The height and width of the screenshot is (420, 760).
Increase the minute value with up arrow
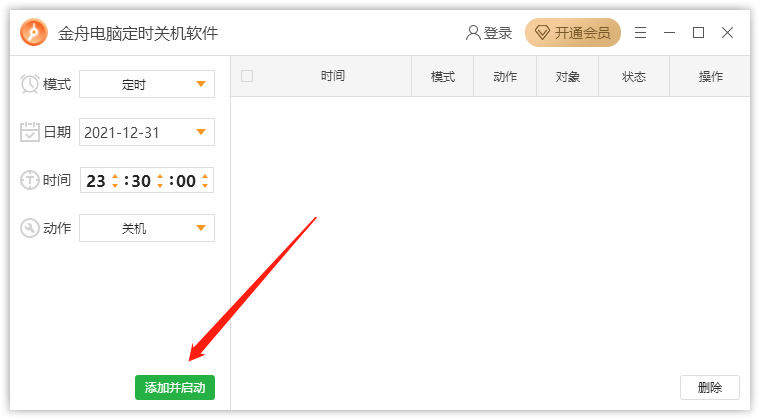[160, 176]
